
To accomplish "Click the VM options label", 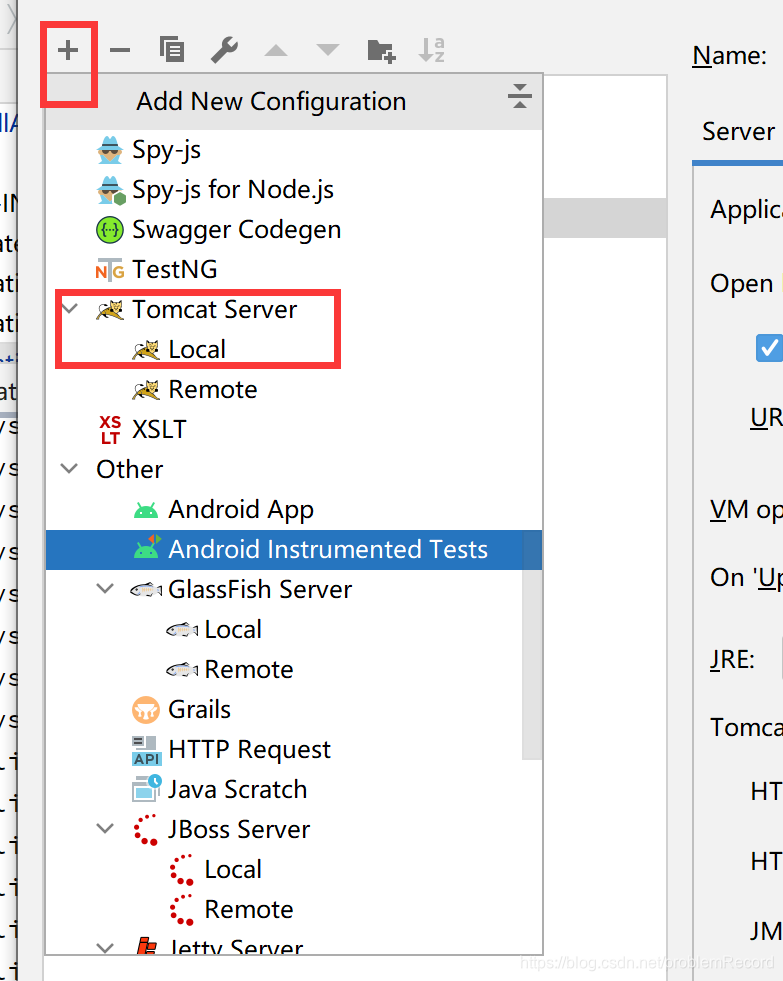I will (x=746, y=511).
